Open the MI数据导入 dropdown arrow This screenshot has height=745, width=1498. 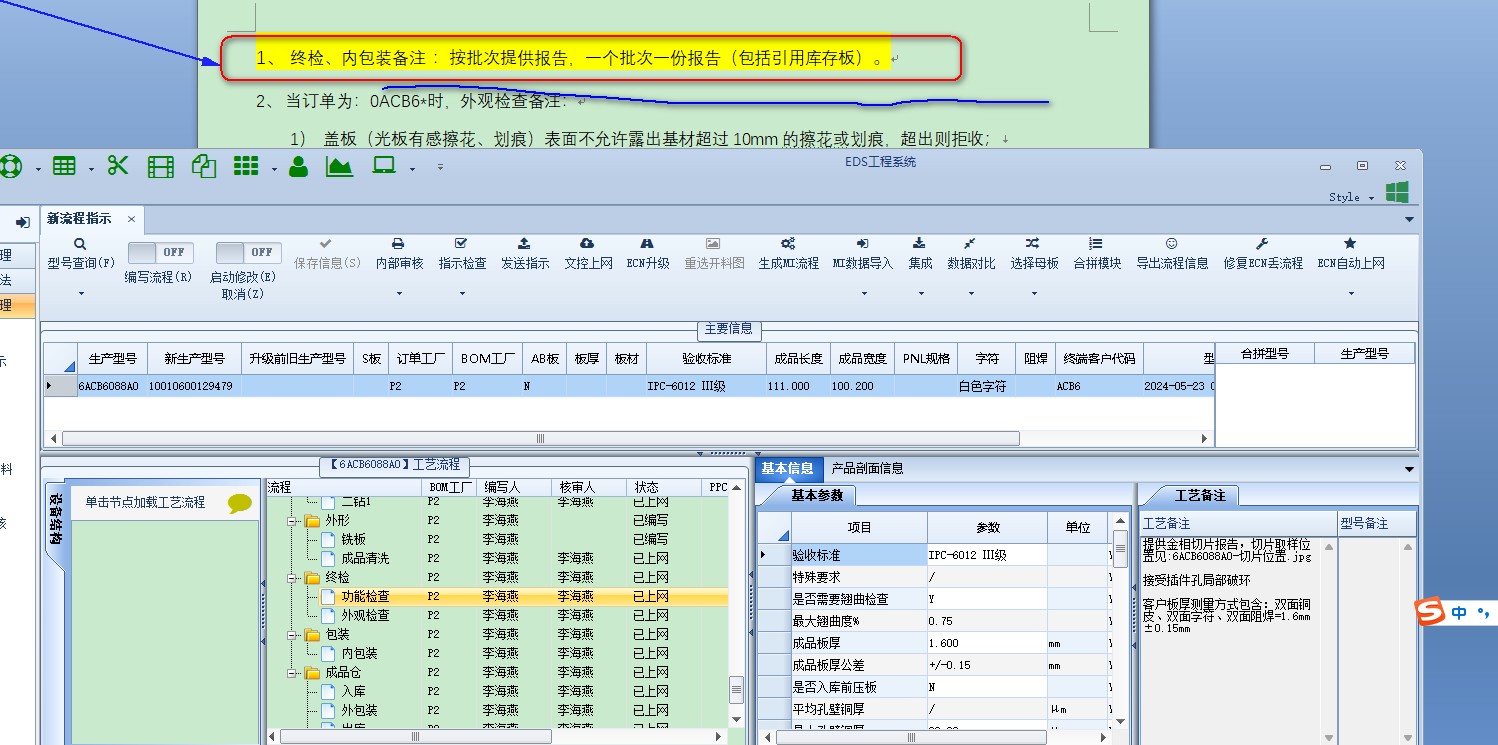863,294
